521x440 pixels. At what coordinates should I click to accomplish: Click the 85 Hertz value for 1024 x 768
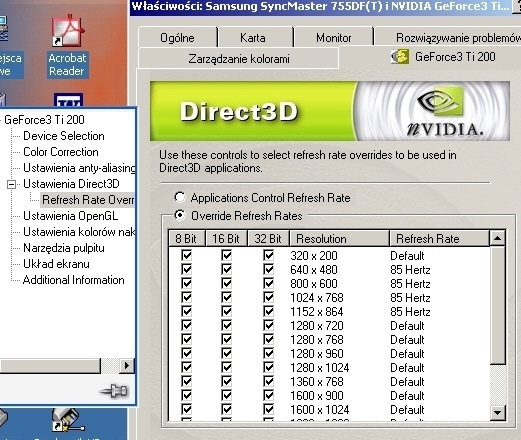[410, 297]
